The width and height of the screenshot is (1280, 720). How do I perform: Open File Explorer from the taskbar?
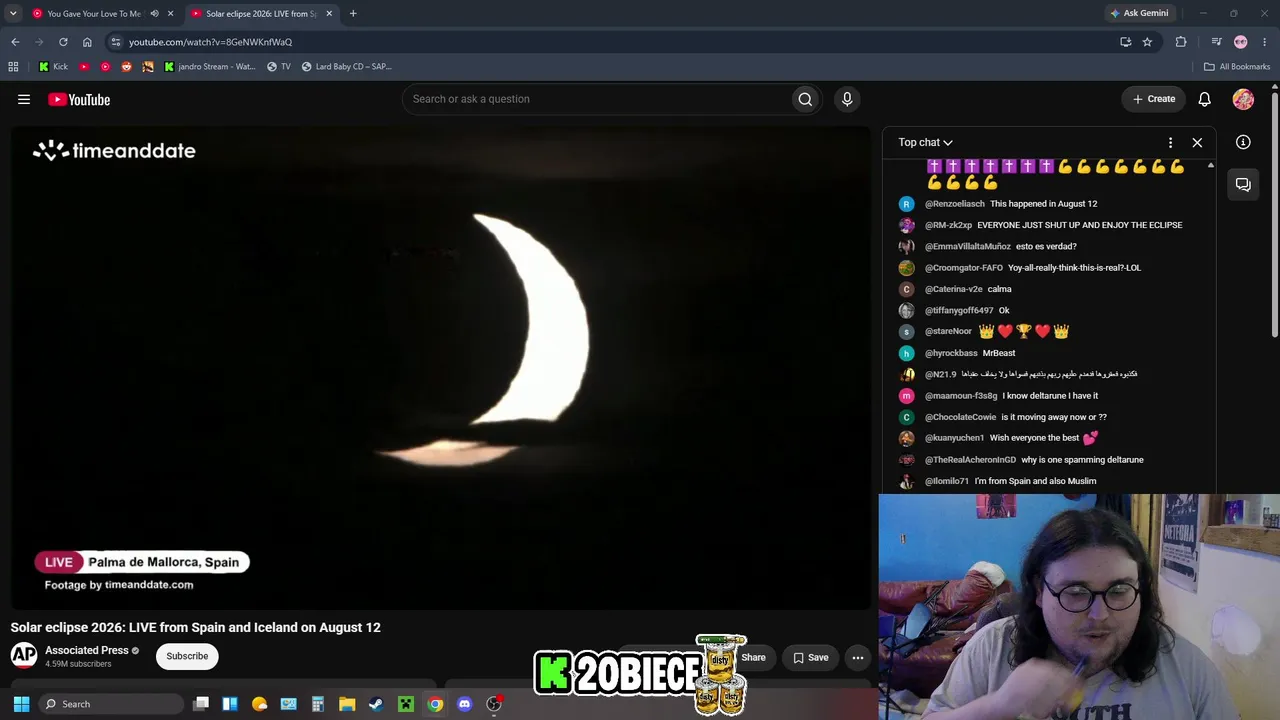click(x=347, y=704)
